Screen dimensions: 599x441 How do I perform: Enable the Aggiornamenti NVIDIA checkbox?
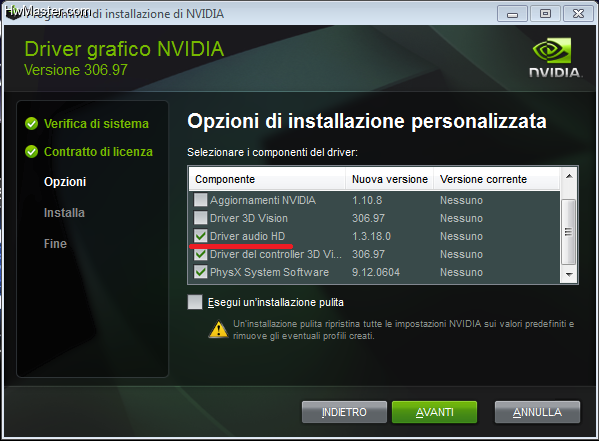pos(200,200)
